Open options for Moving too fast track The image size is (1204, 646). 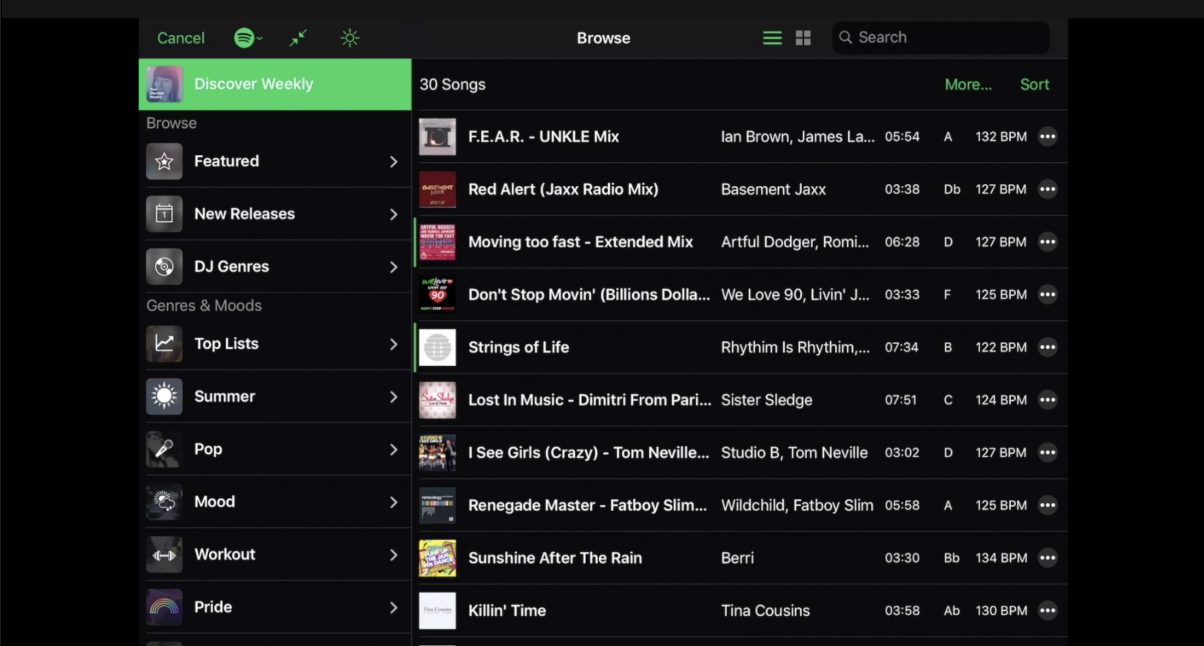coord(1047,242)
